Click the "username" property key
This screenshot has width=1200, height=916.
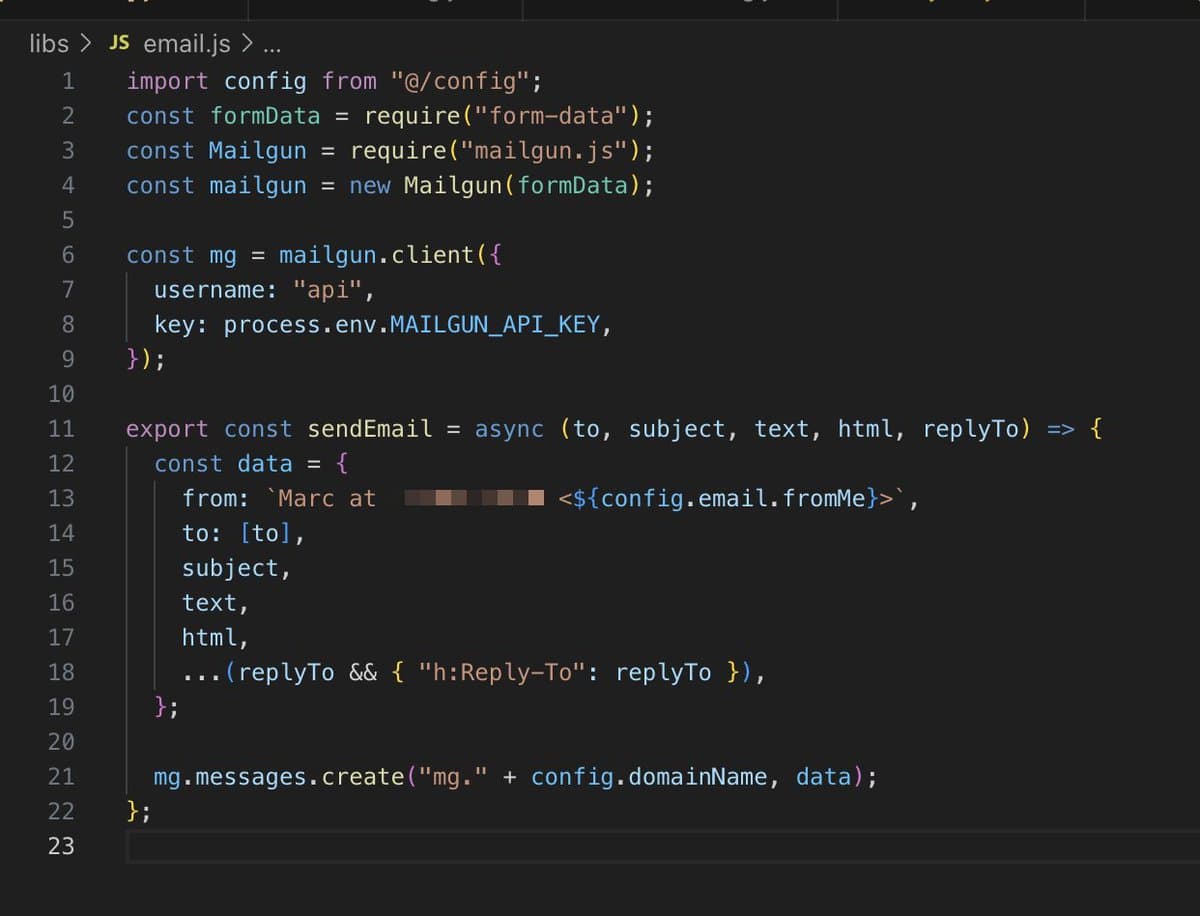click(209, 290)
